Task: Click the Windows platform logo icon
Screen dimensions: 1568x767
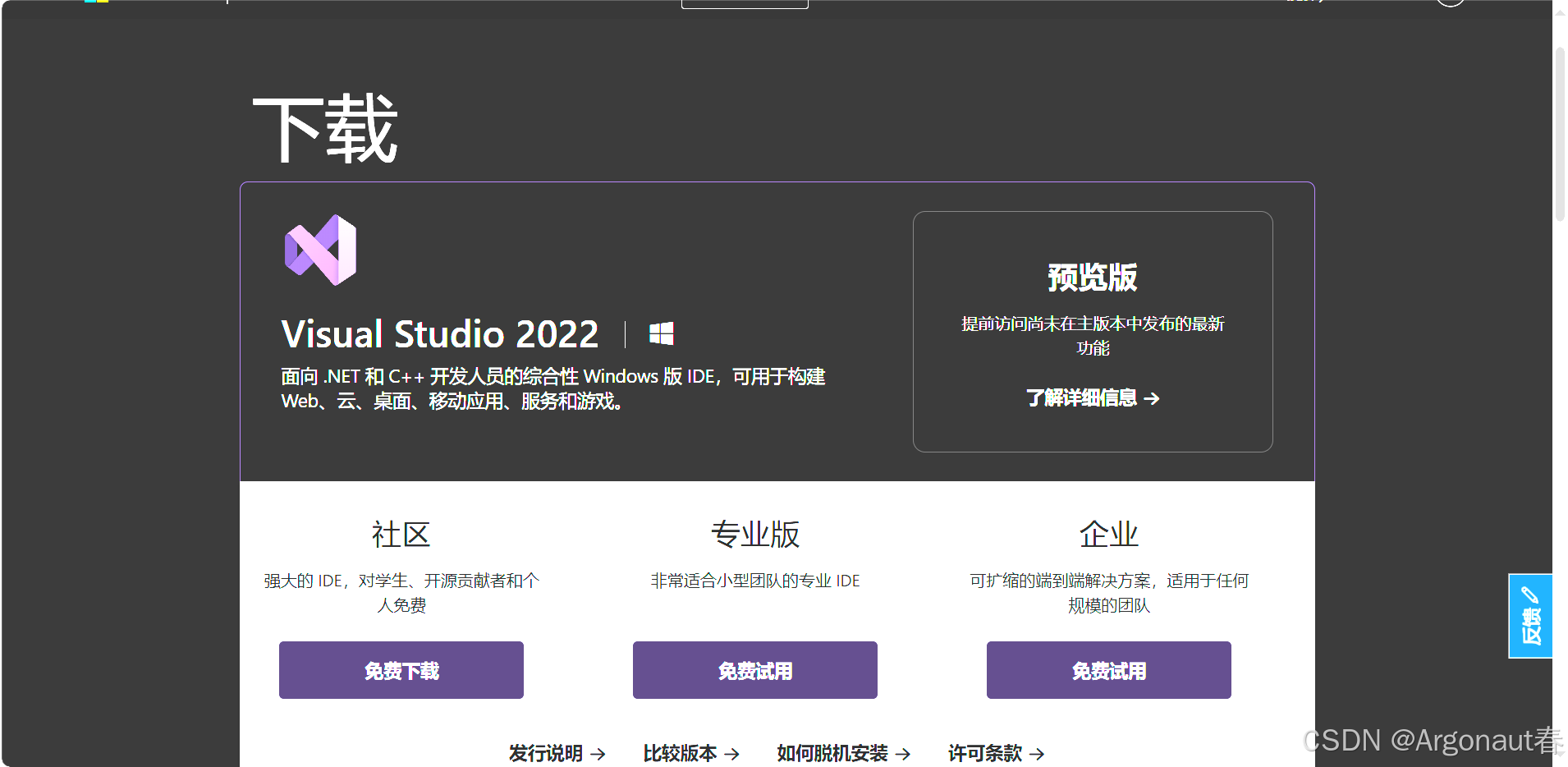Action: click(662, 333)
